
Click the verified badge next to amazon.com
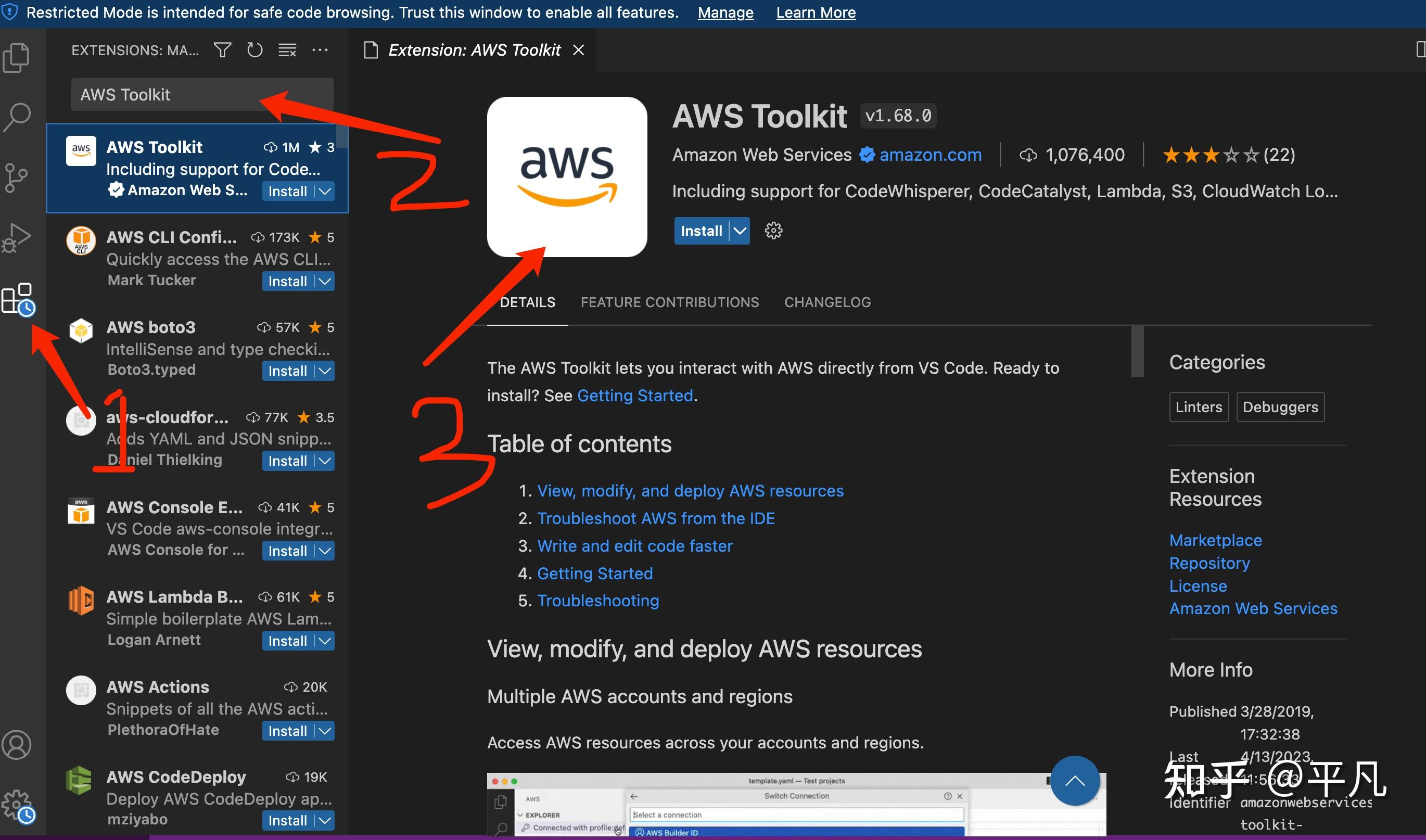(x=867, y=155)
